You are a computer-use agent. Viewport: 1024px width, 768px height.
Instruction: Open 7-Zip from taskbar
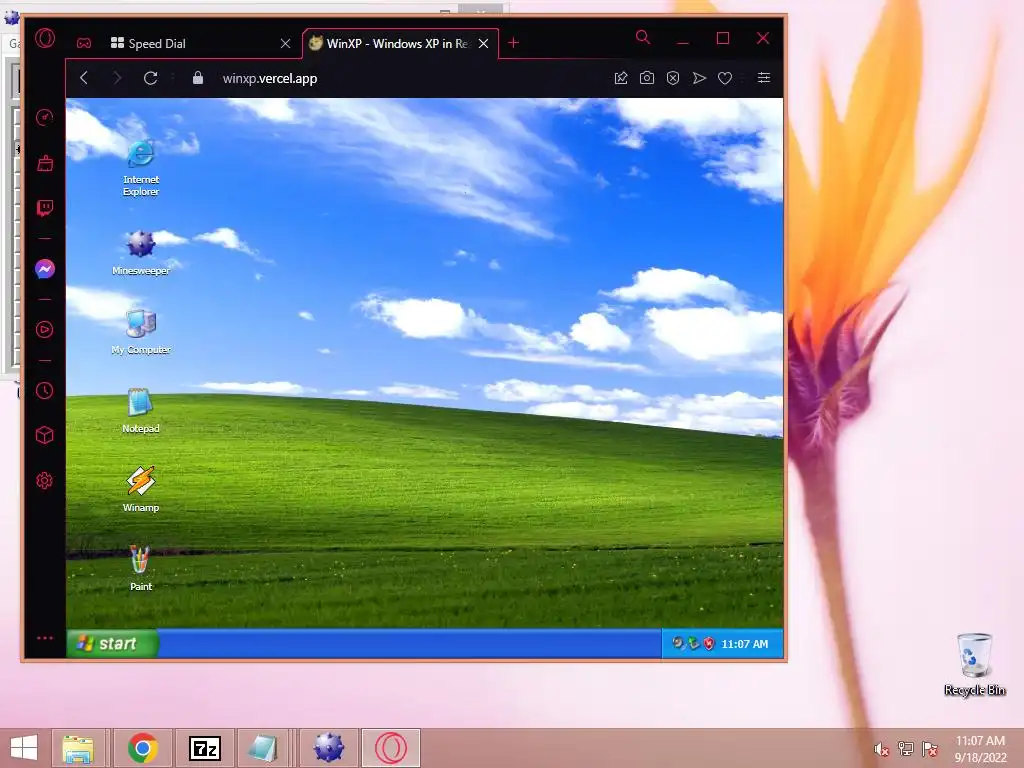[x=204, y=748]
